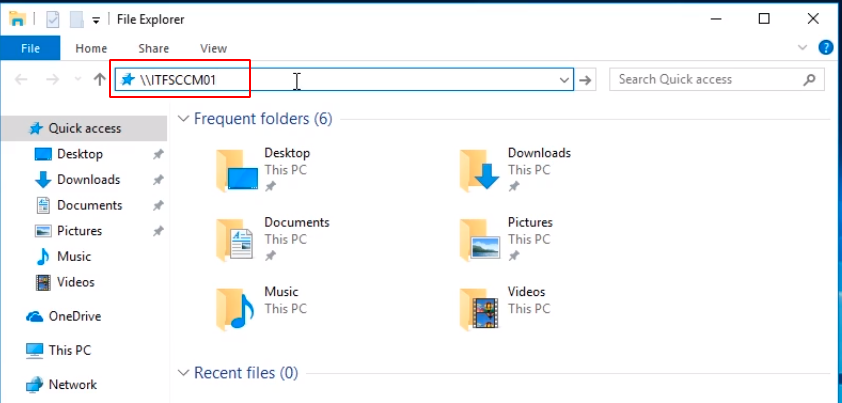Click the Help question mark icon
842x403 pixels.
[826, 47]
